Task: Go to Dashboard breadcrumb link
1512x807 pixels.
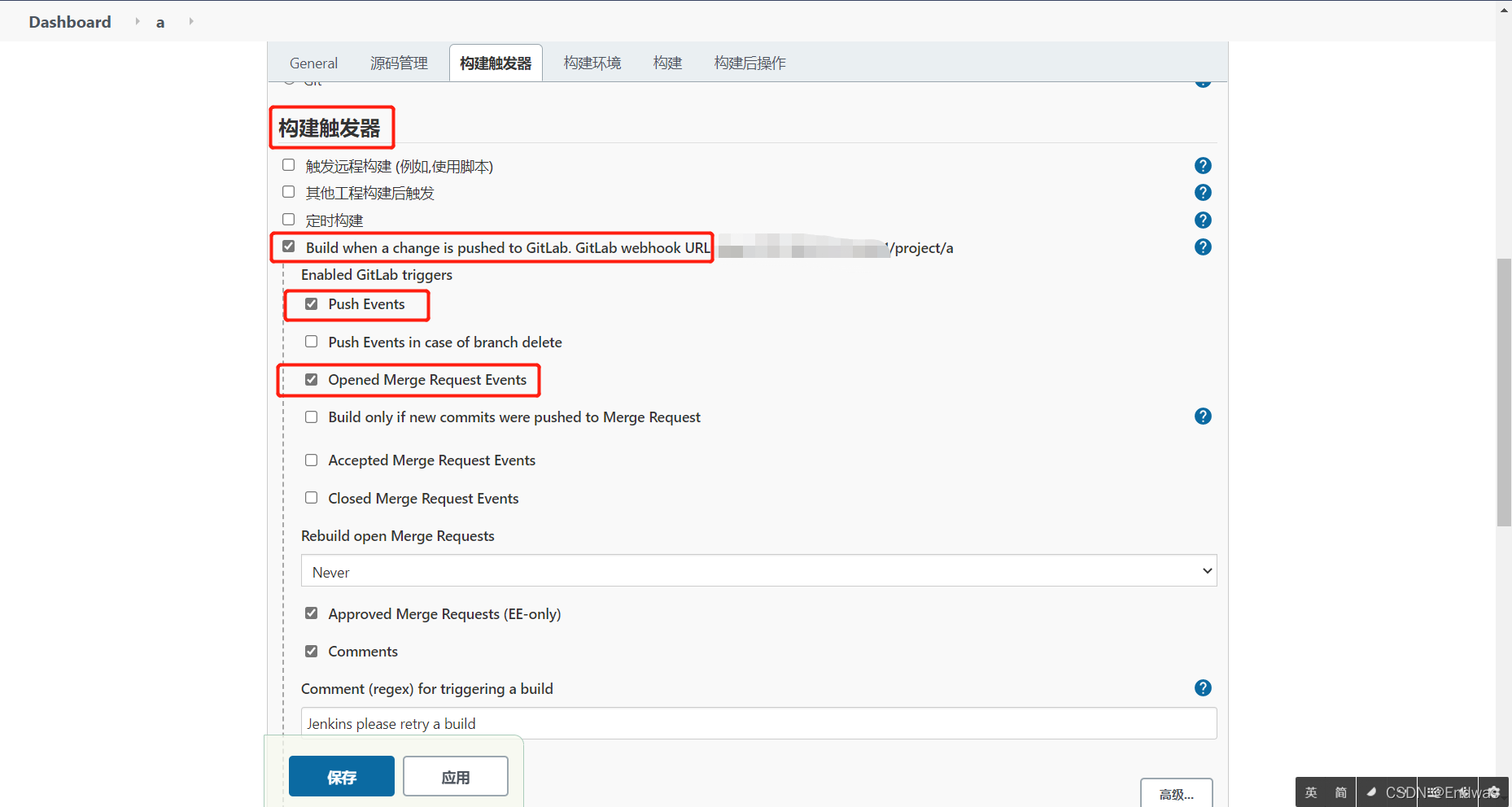Action: [70, 22]
